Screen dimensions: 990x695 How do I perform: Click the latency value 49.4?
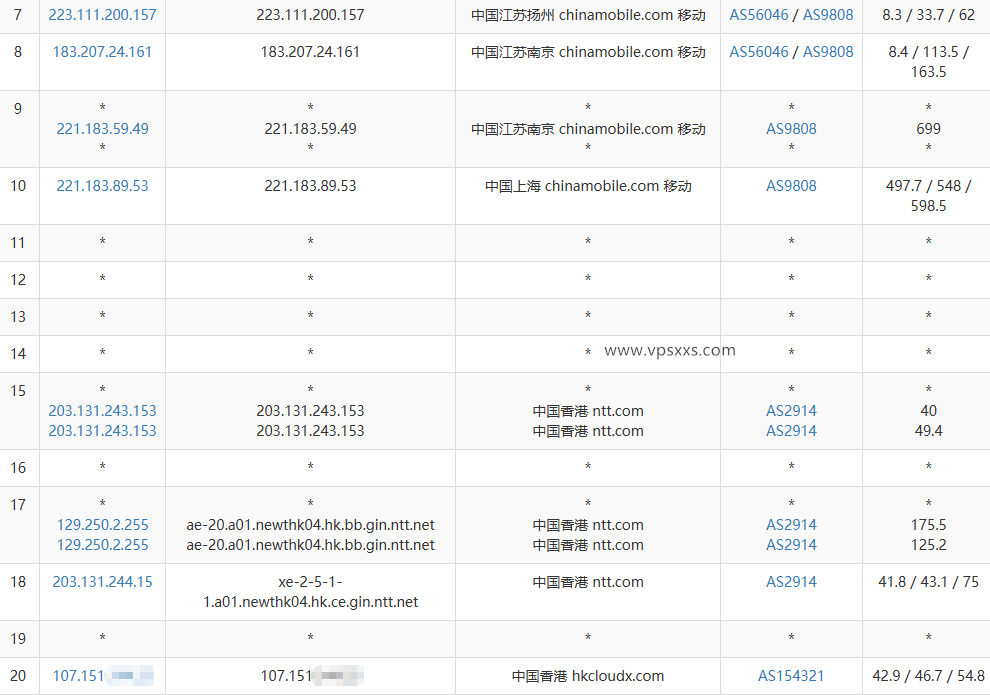(928, 431)
